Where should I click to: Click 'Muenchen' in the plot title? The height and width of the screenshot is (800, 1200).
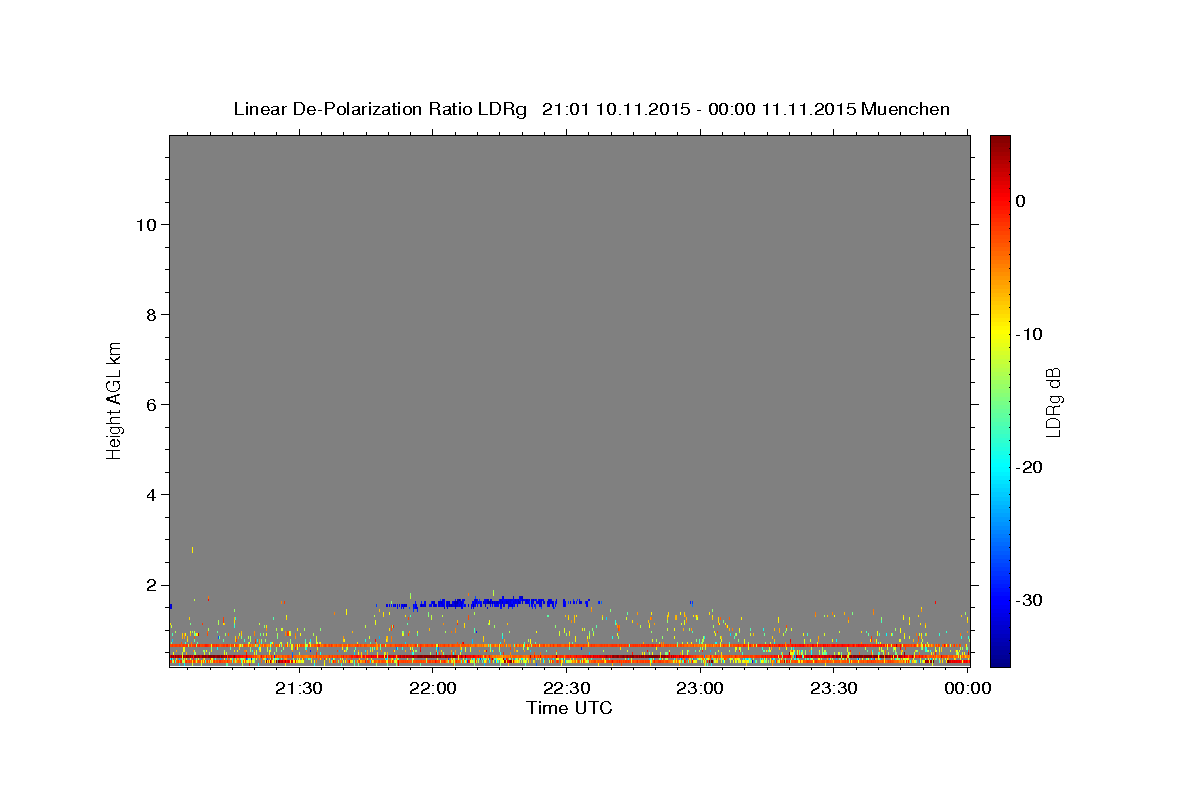click(x=905, y=109)
